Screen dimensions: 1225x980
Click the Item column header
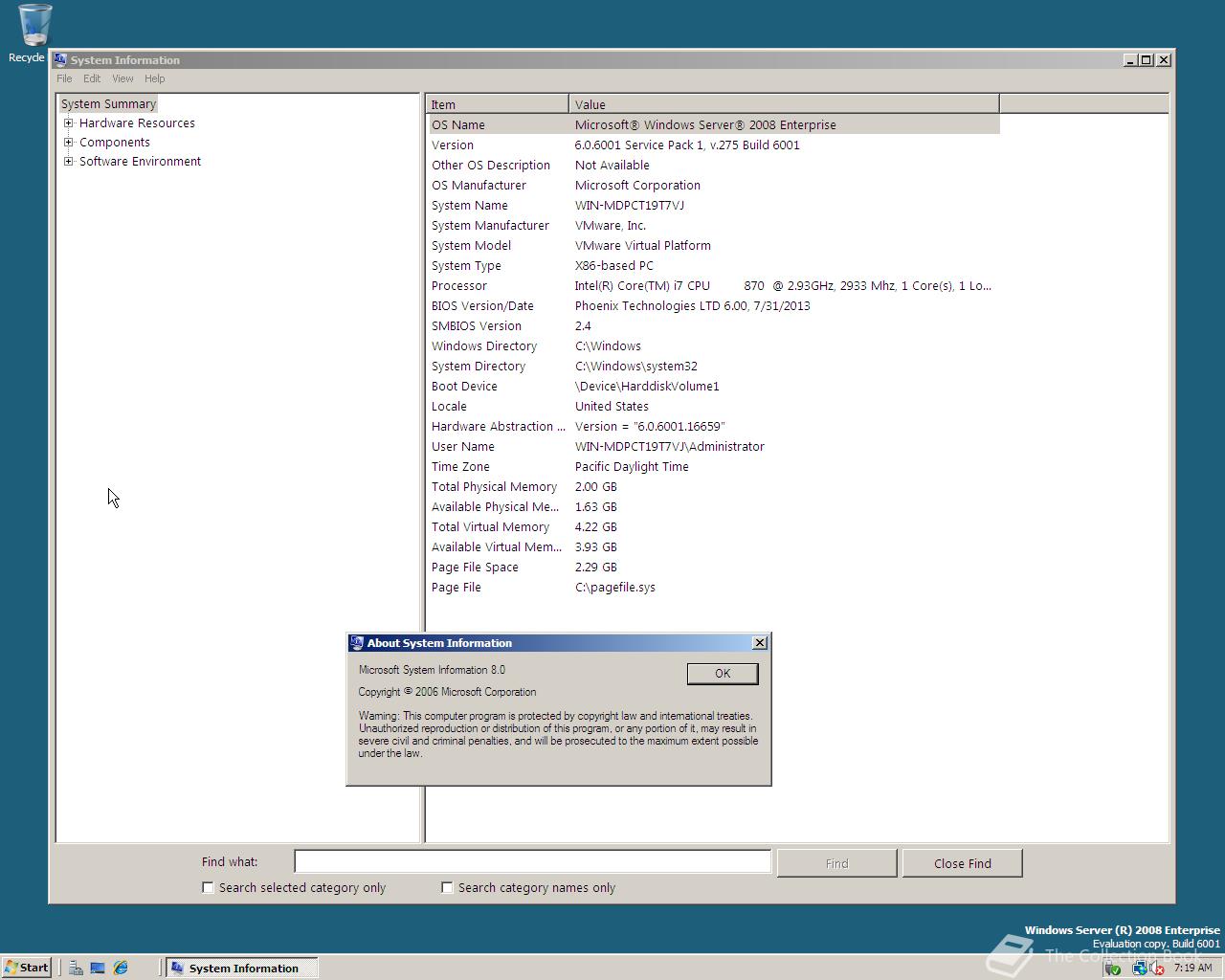click(x=498, y=104)
